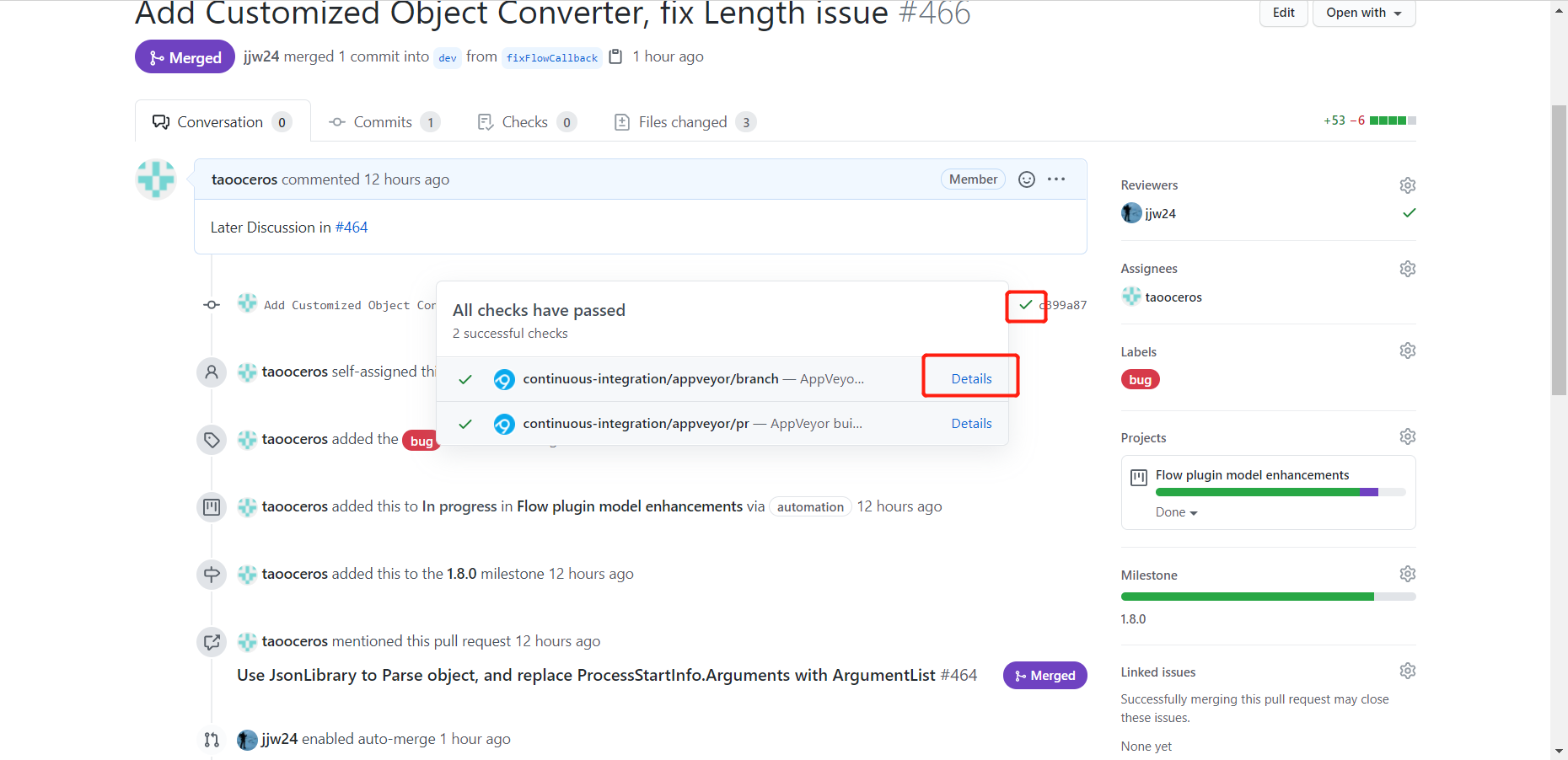
Task: Open Projects settings gear
Action: [x=1407, y=436]
